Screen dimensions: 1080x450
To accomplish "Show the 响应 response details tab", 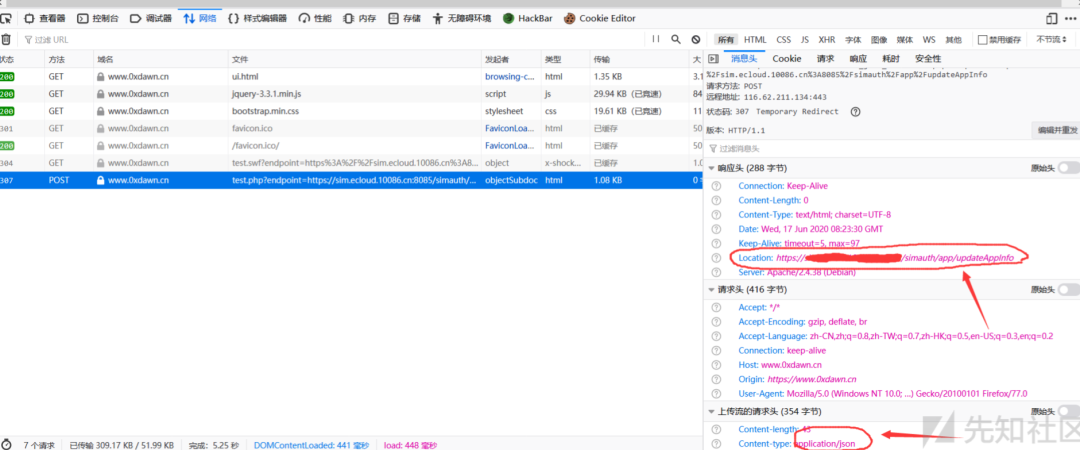I will pos(858,59).
